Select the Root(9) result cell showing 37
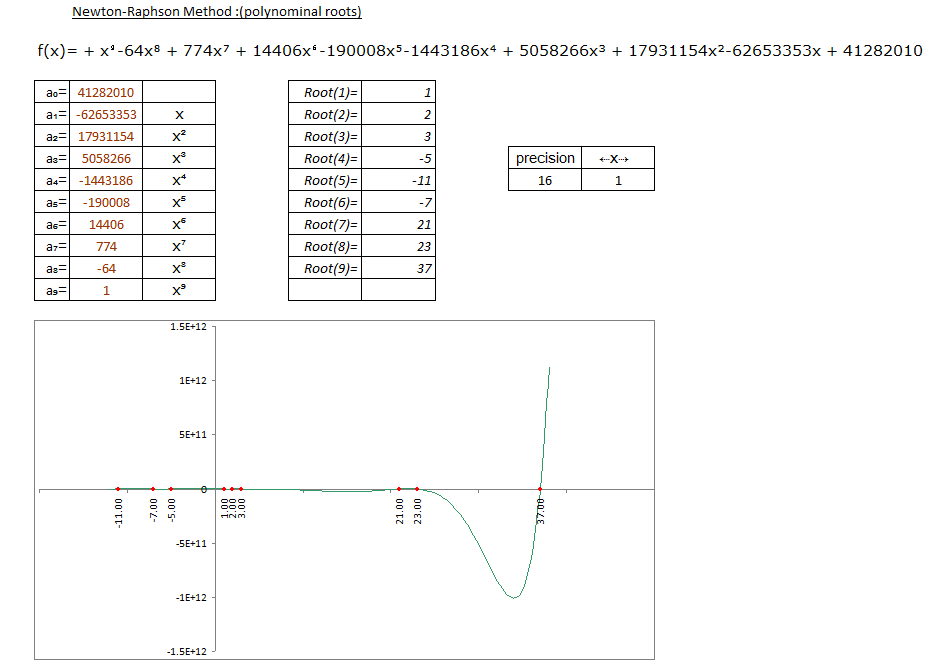This screenshot has height=661, width=947. (x=398, y=268)
